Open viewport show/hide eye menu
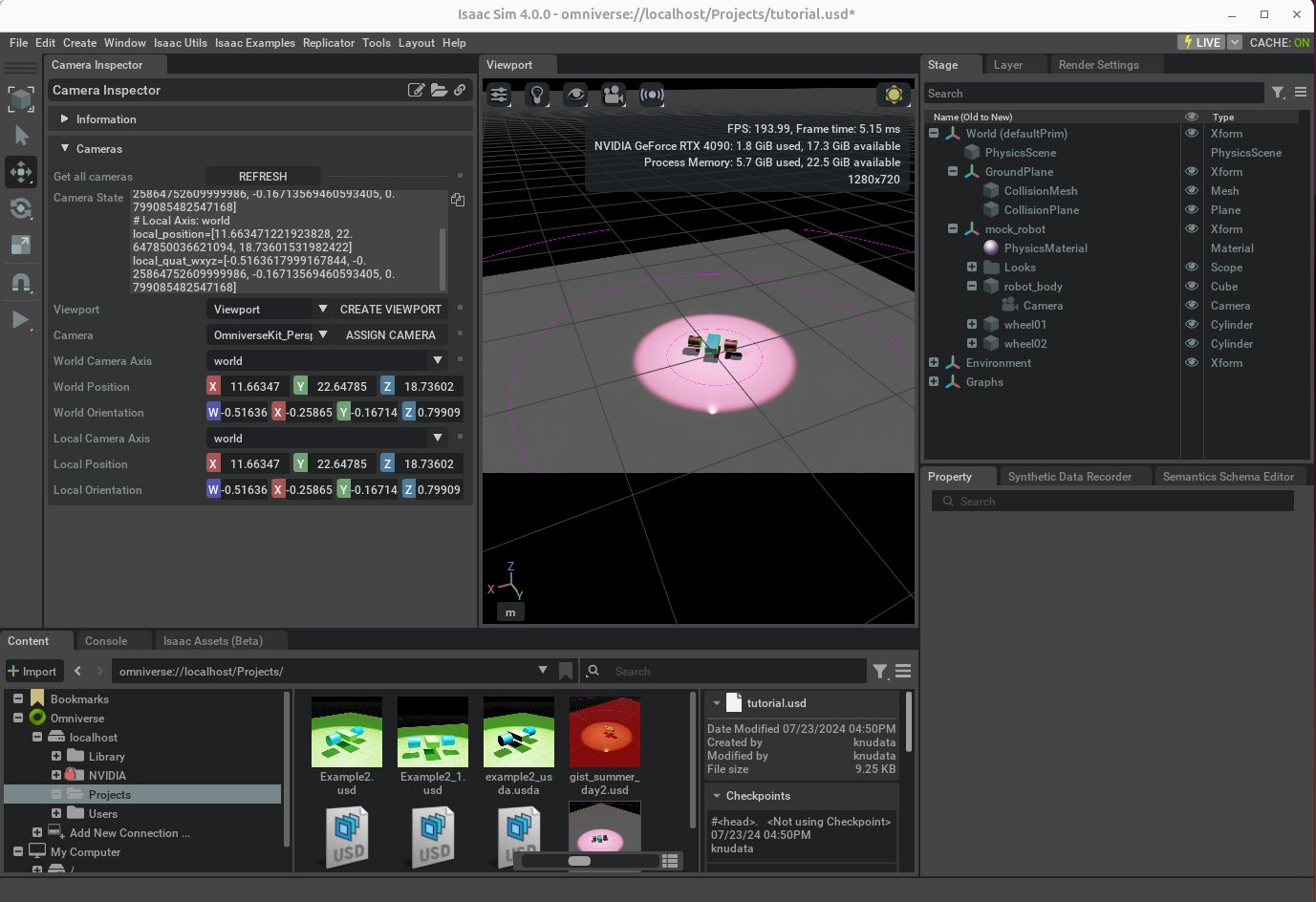This screenshot has height=902, width=1316. coord(575,95)
